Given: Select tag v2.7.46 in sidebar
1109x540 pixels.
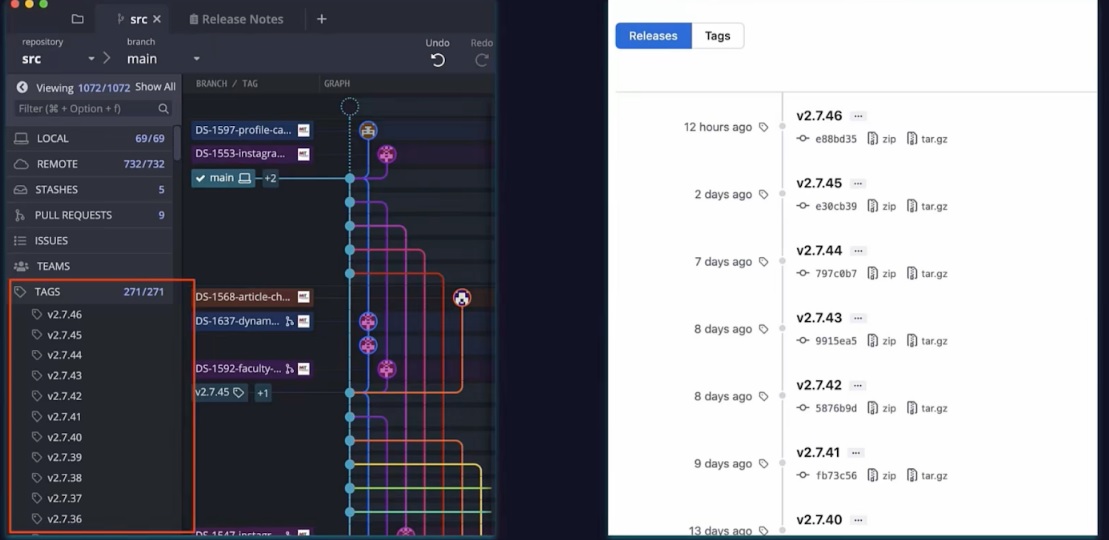Looking at the screenshot, I should (x=64, y=315).
